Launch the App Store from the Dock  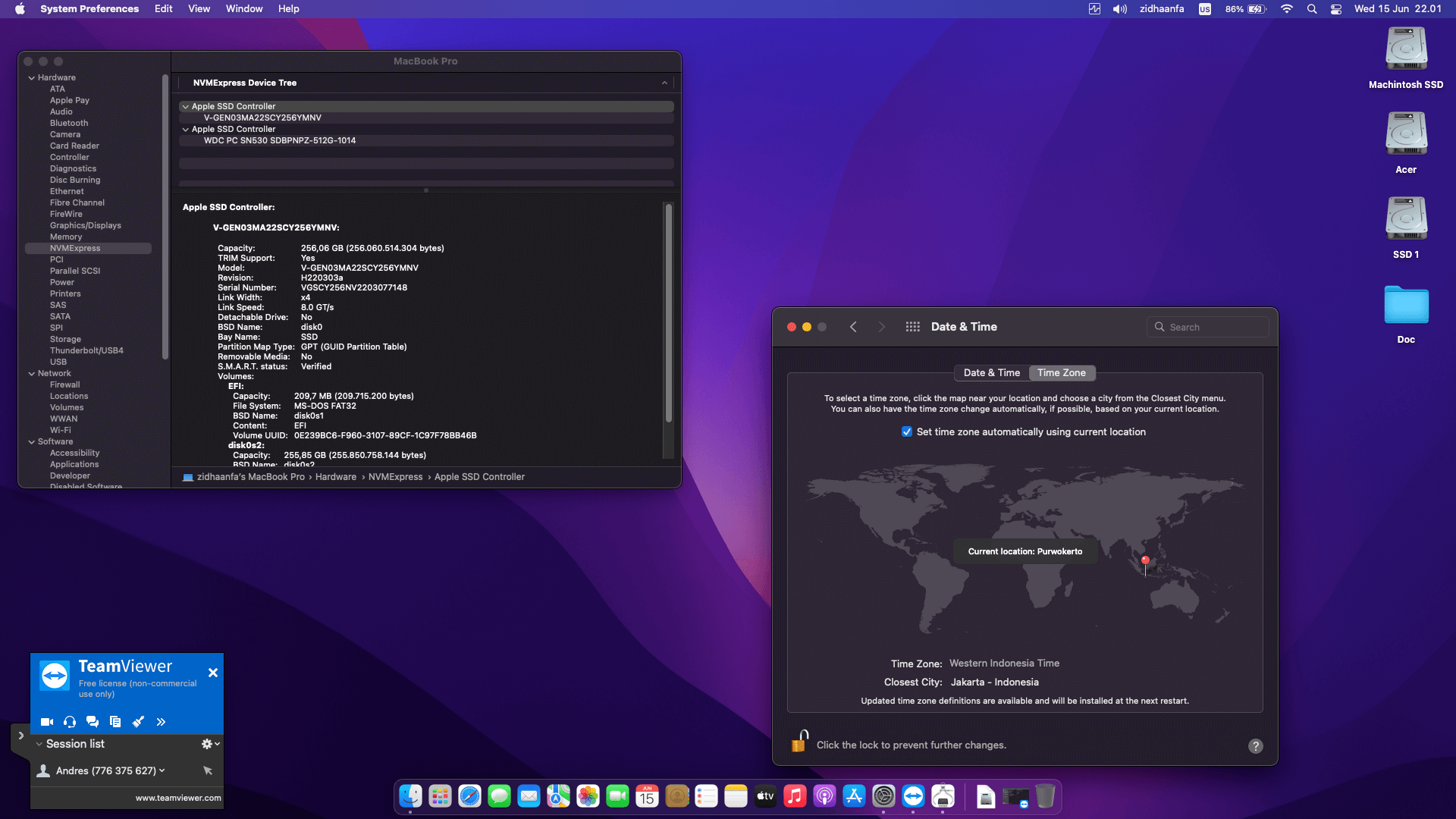[854, 796]
